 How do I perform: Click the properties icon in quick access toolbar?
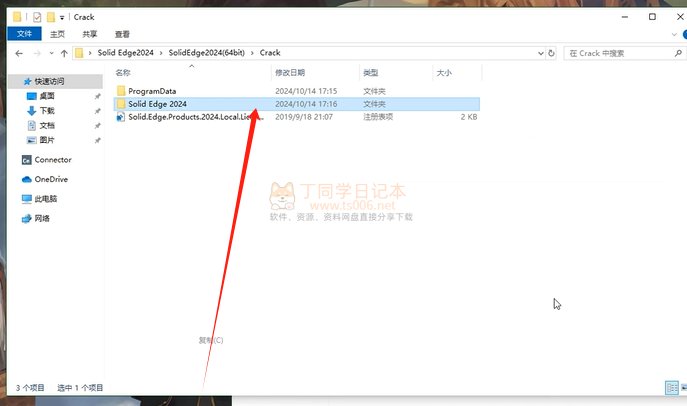[37, 17]
